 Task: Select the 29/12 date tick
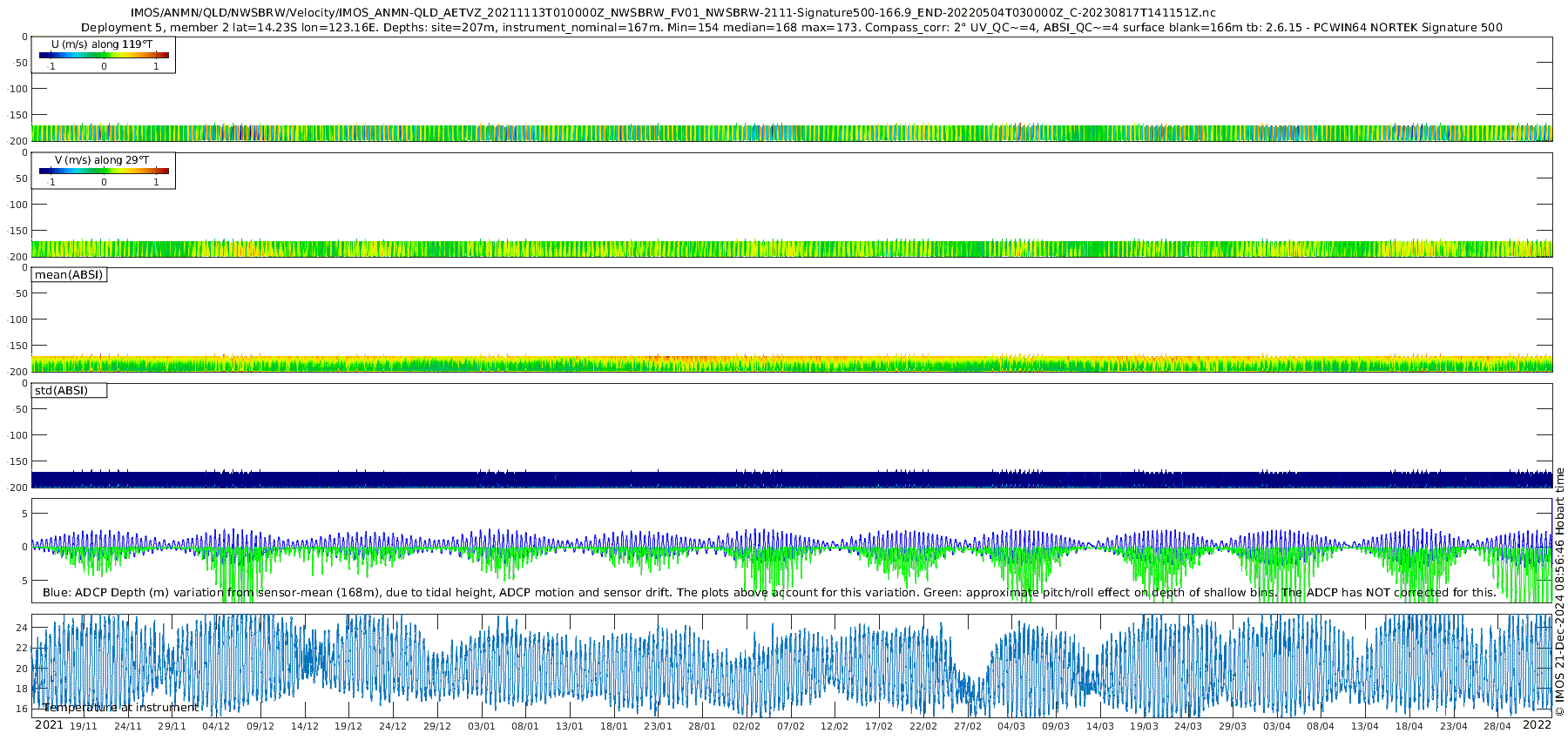click(x=437, y=727)
